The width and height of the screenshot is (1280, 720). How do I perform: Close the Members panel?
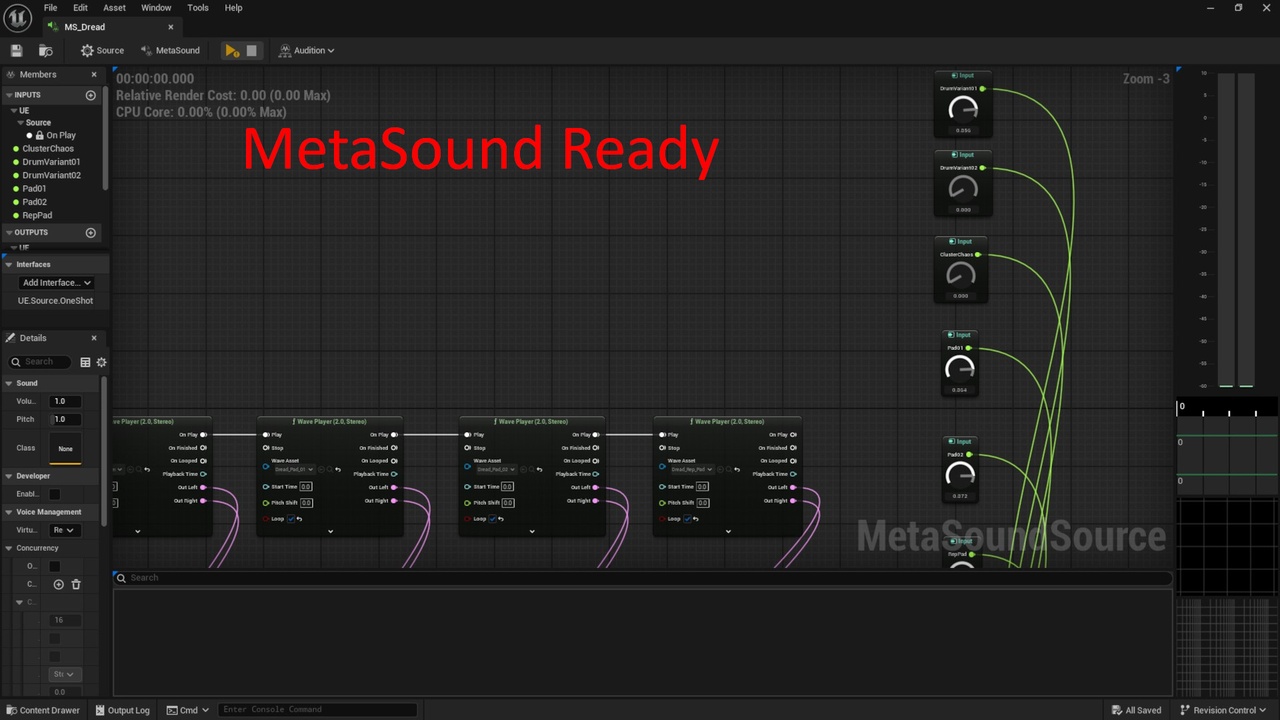point(95,74)
